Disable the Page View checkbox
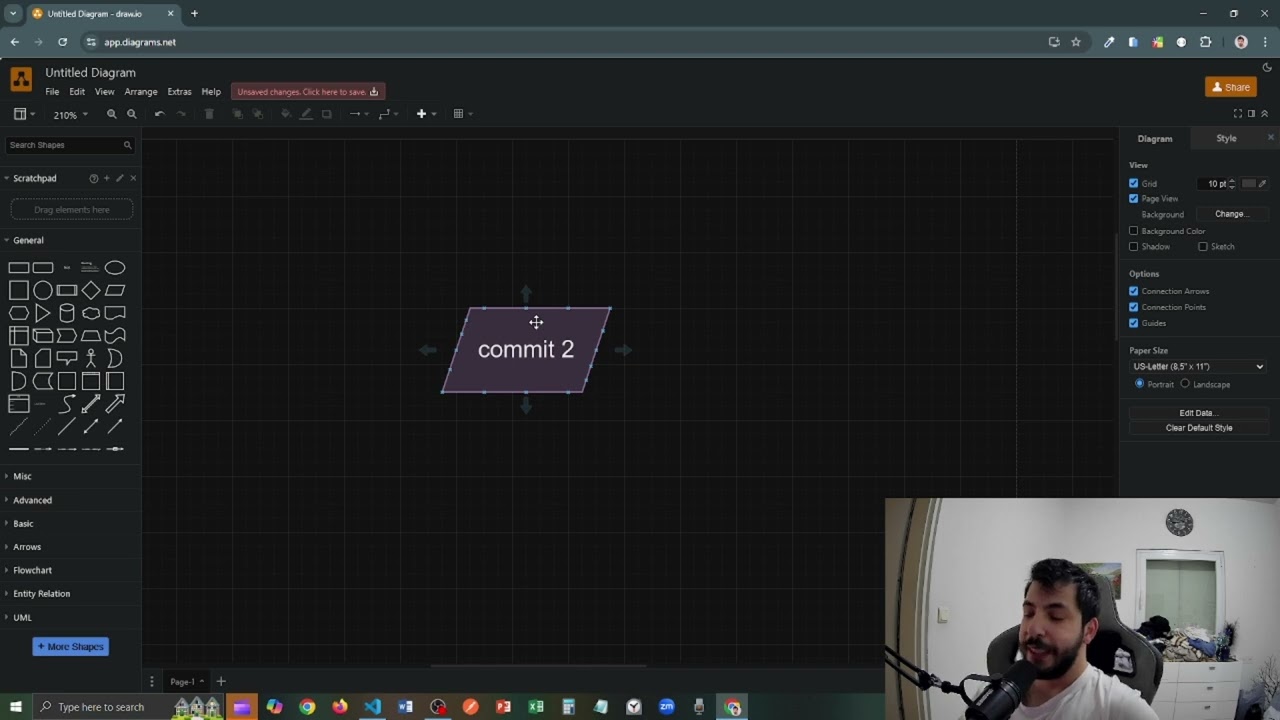Image resolution: width=1280 pixels, height=720 pixels. pos(1134,198)
